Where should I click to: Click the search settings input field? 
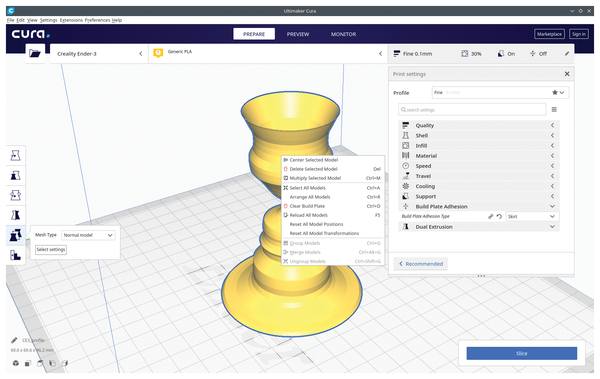pyautogui.click(x=472, y=110)
